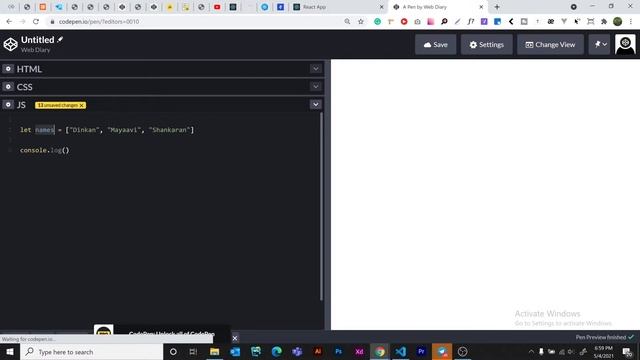
Task: Click the taskbar search box
Action: [92, 351]
